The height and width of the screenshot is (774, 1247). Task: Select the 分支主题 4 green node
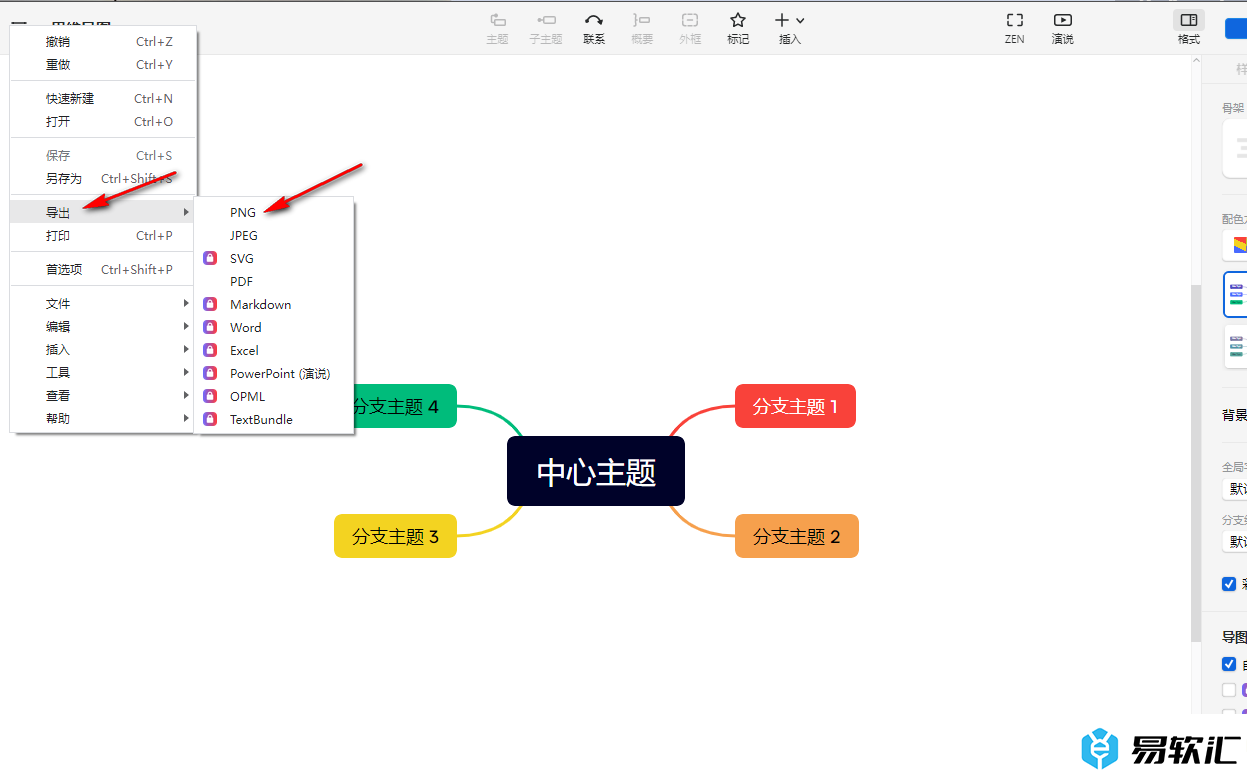tap(405, 406)
